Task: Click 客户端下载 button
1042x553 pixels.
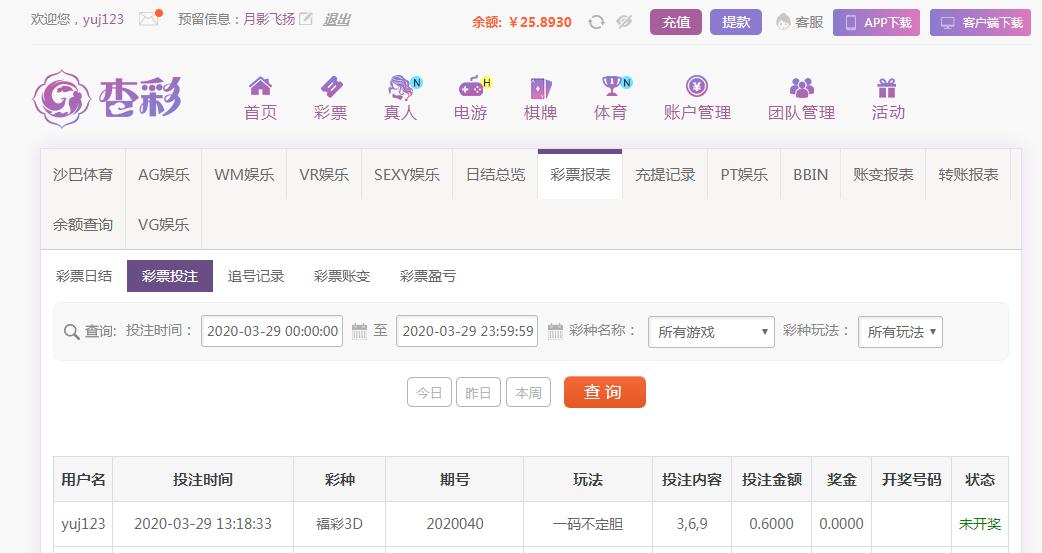Action: (980, 23)
